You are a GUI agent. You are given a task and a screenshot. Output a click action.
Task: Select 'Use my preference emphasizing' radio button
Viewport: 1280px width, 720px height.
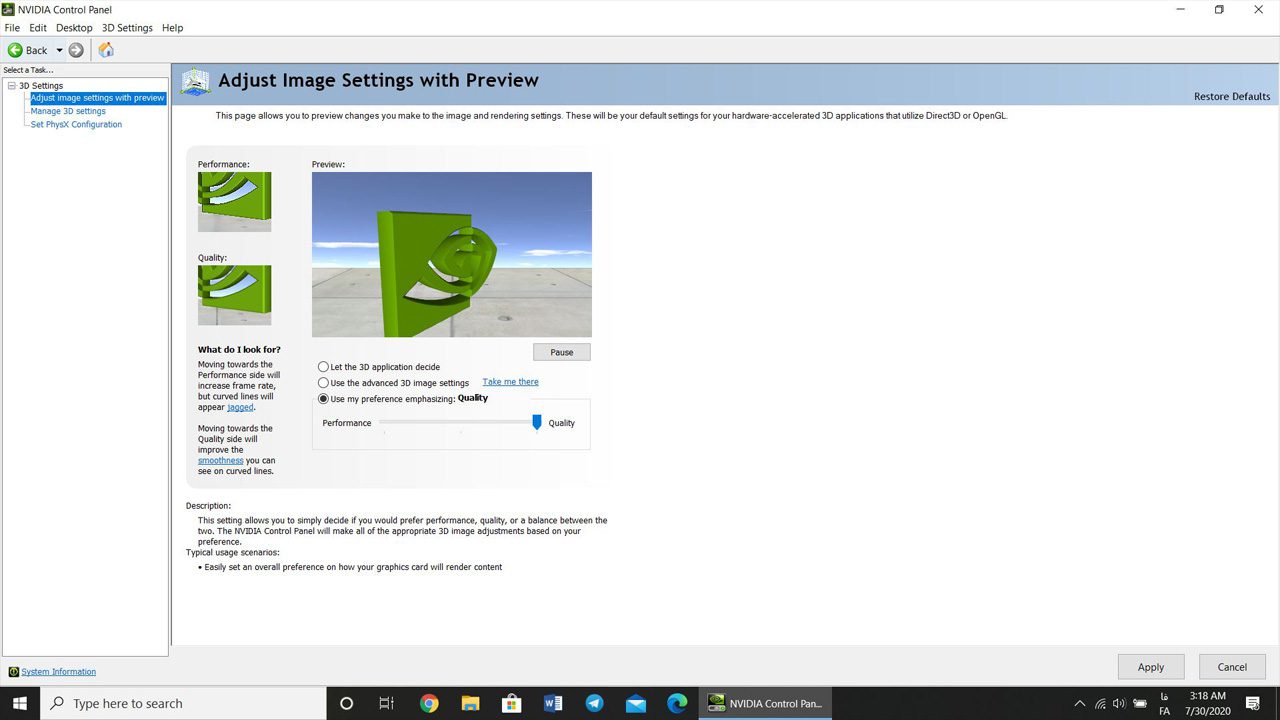pos(323,399)
